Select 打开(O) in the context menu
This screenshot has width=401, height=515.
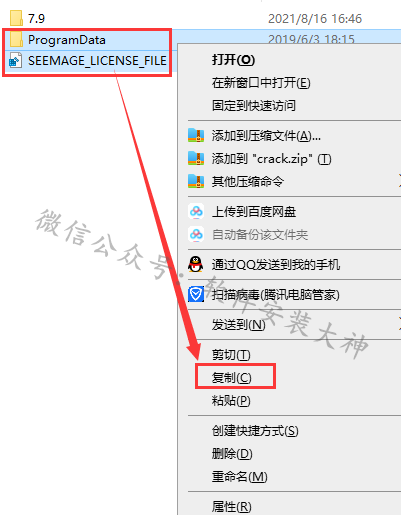point(233,60)
